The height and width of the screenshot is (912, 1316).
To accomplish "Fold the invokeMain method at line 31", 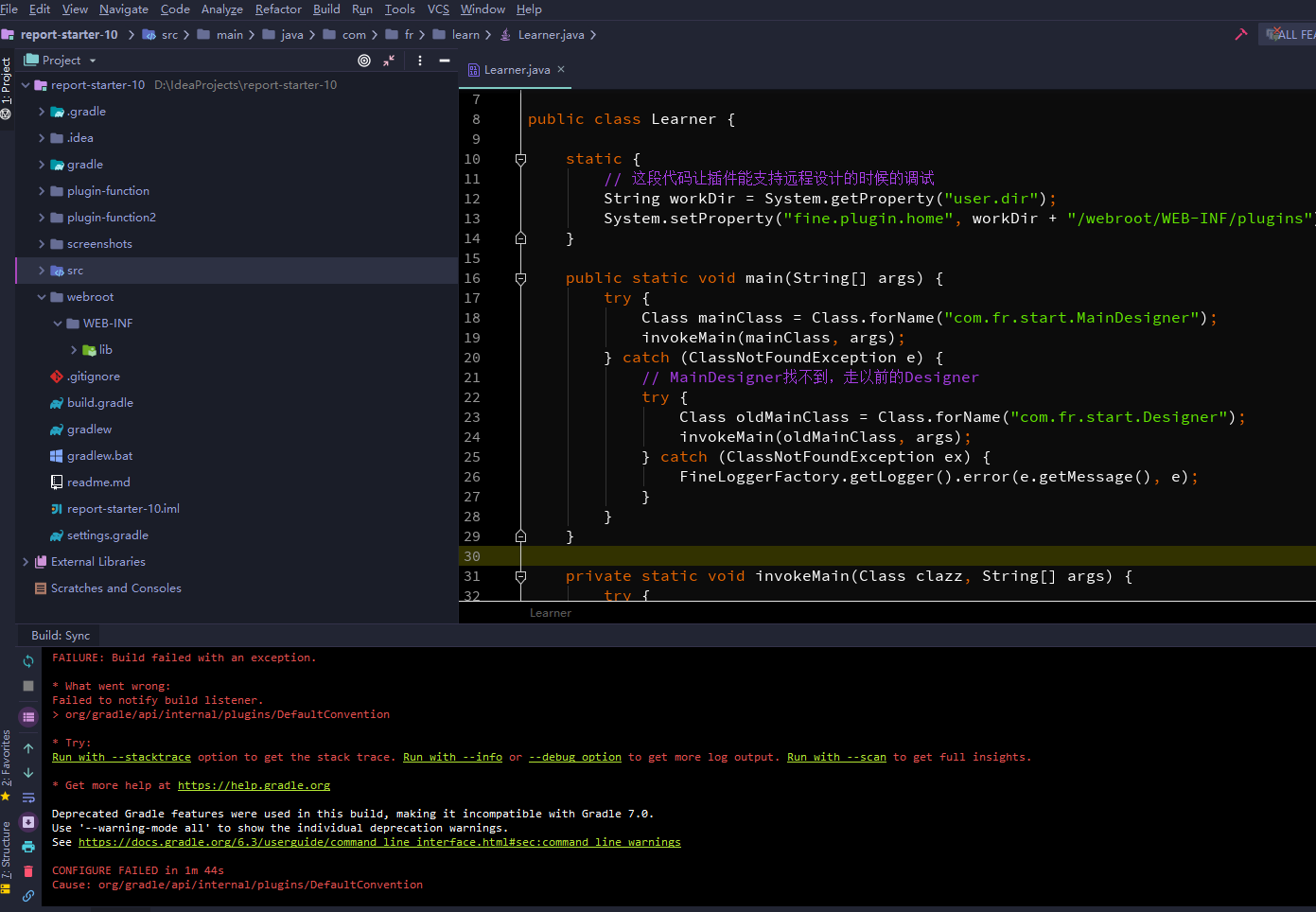I will (520, 576).
